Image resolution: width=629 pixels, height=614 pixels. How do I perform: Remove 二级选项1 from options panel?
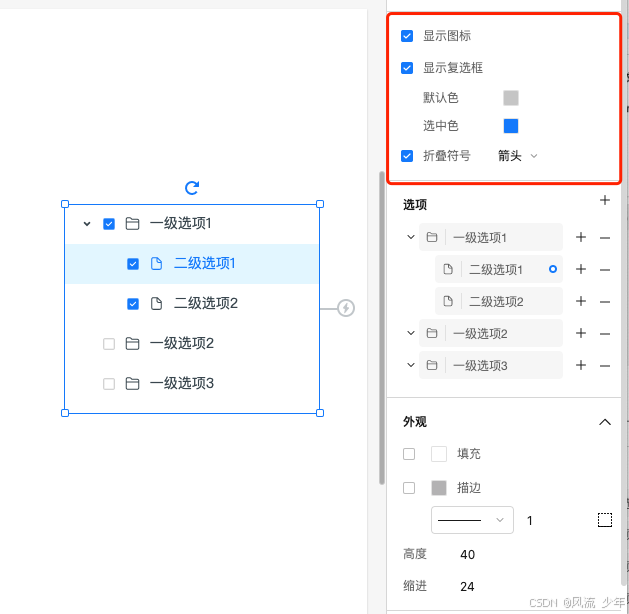(x=605, y=270)
